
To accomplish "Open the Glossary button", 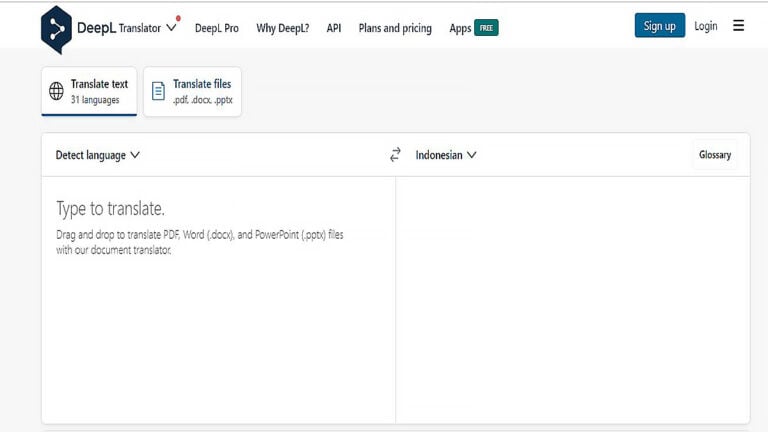I will pyautogui.click(x=714, y=155).
